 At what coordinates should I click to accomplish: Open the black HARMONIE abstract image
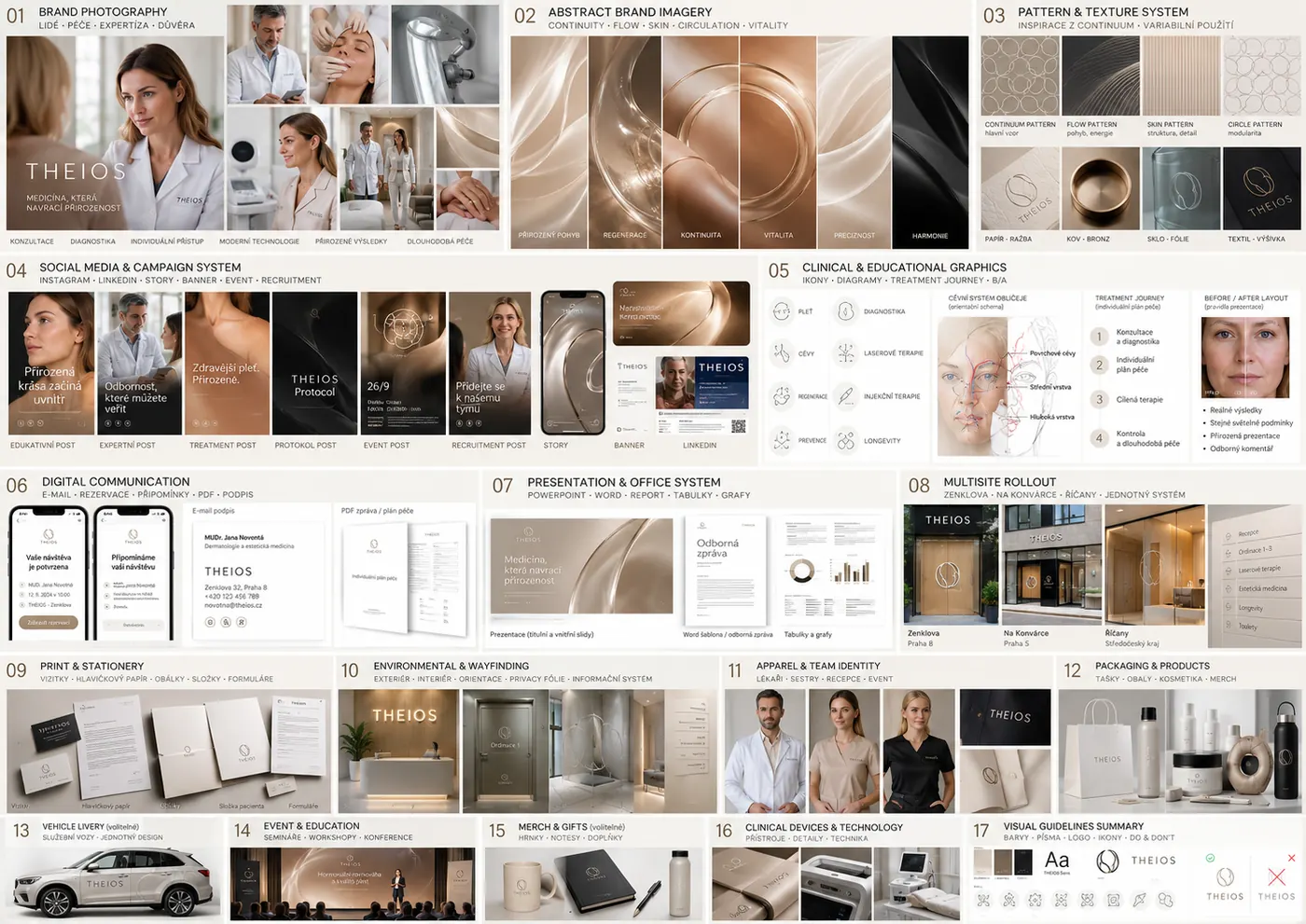pos(930,141)
